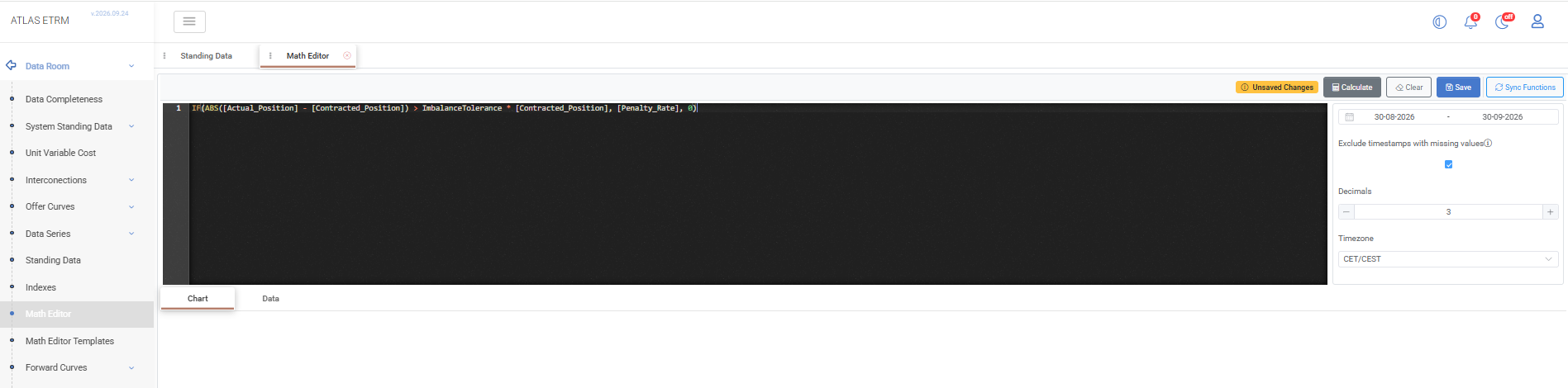
Task: Open Math Editor Templates sidebar item
Action: tap(69, 341)
